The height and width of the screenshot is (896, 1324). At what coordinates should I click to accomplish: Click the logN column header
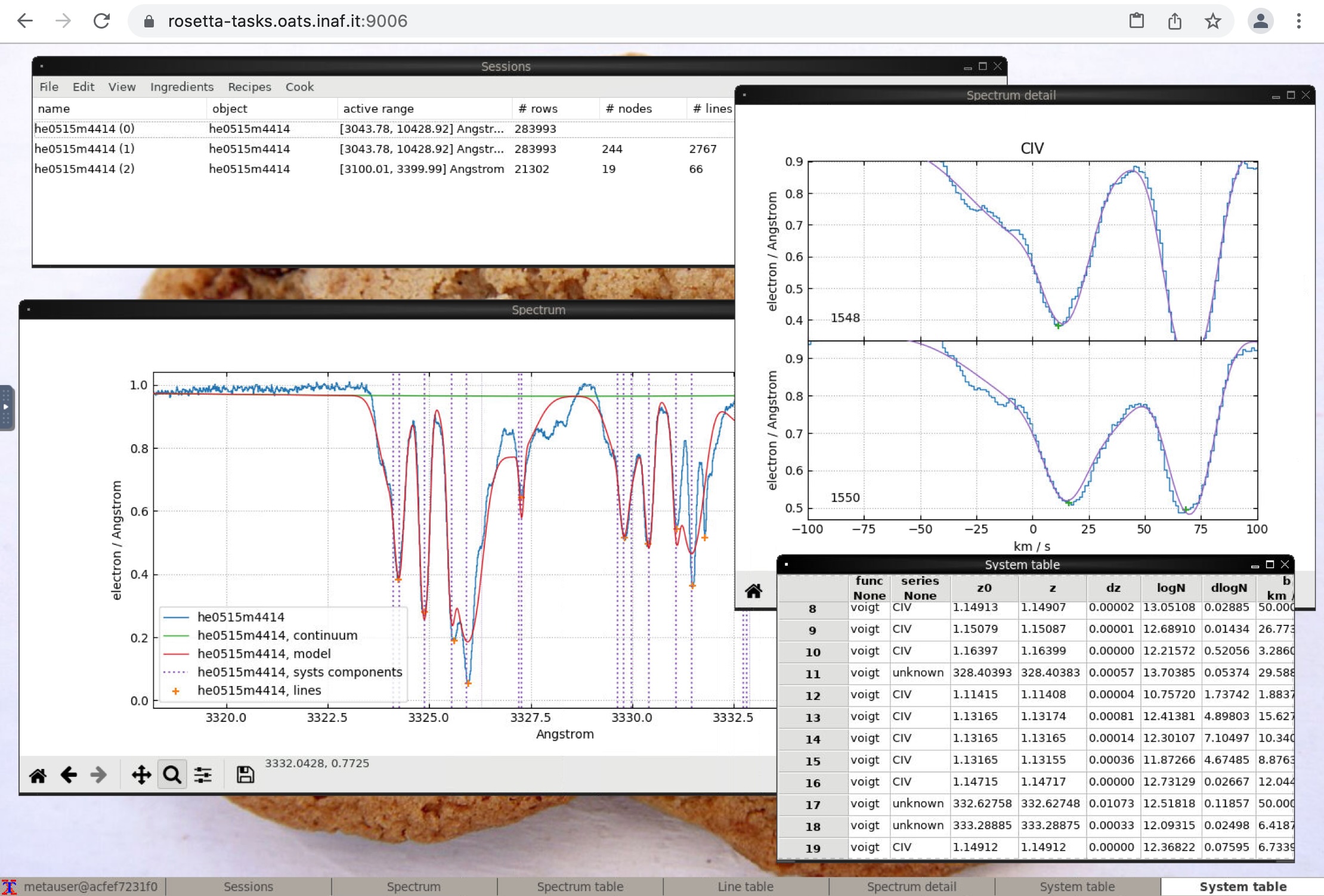tap(1171, 588)
